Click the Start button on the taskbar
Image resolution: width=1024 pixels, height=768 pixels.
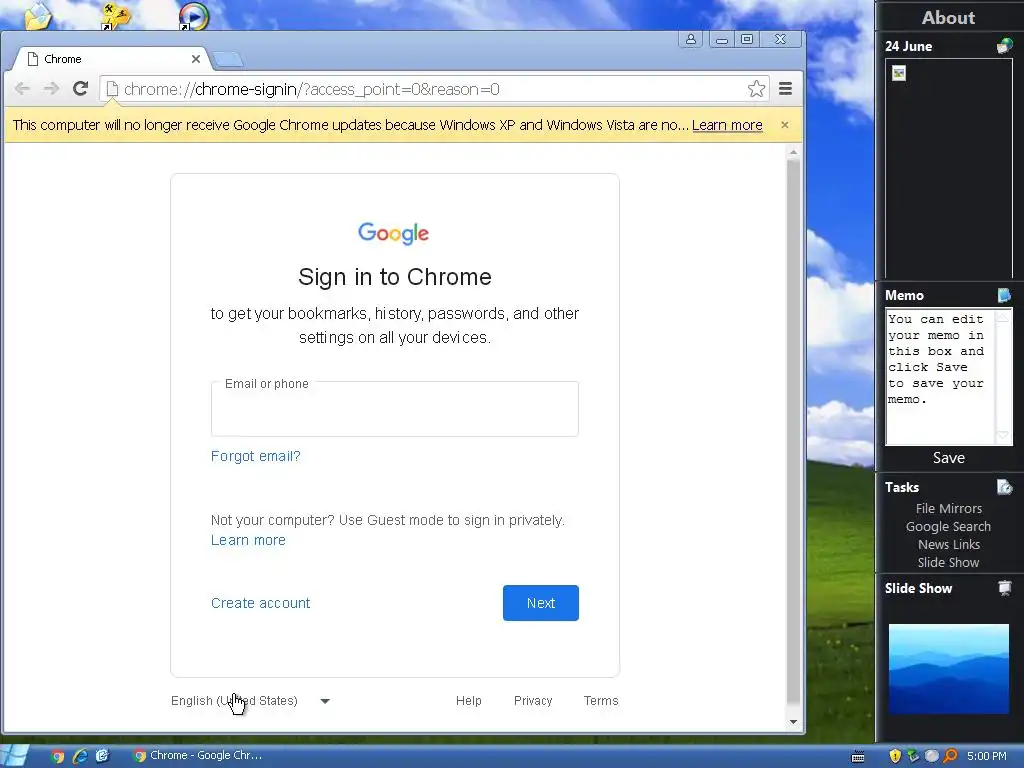tap(14, 756)
